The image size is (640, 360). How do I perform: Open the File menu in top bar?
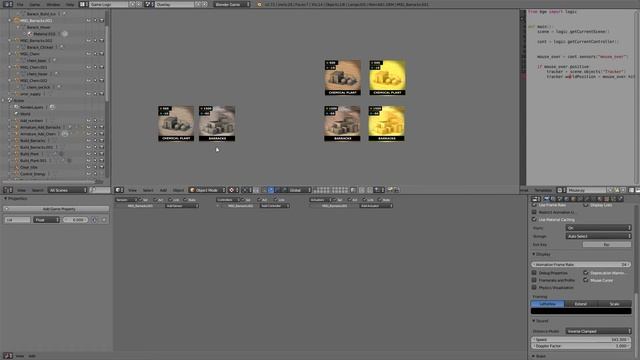(20, 4)
